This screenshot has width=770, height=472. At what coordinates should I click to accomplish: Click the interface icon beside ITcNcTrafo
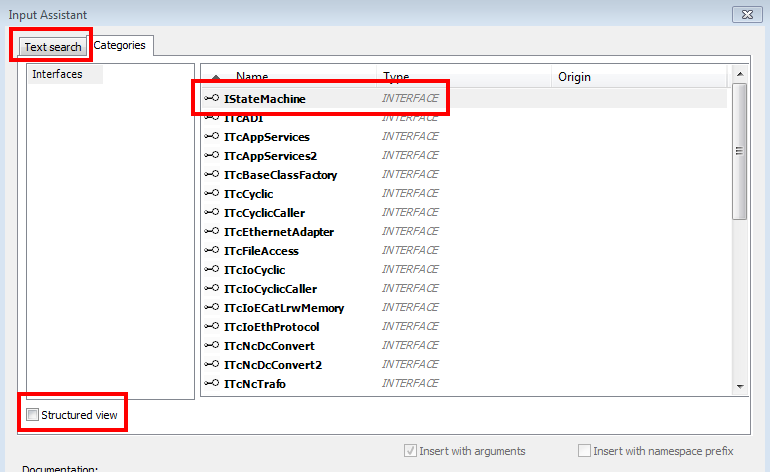[212, 384]
